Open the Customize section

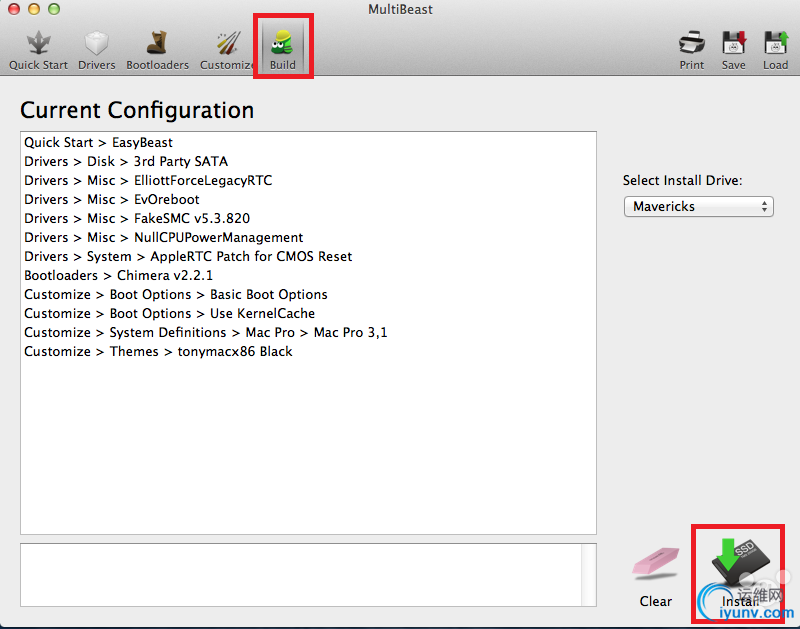point(227,51)
